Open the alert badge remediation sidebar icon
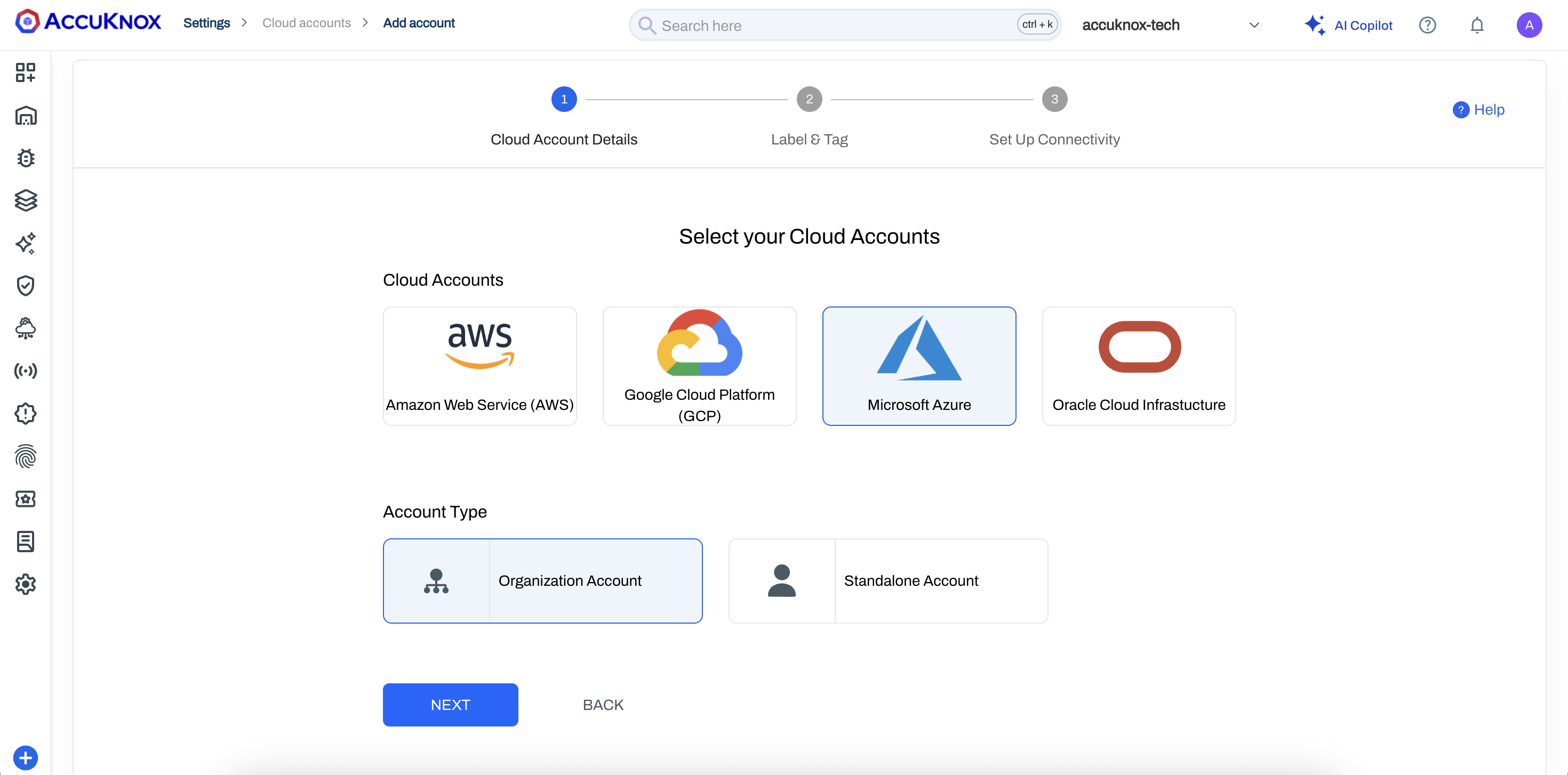This screenshot has width=1568, height=775. click(x=26, y=414)
